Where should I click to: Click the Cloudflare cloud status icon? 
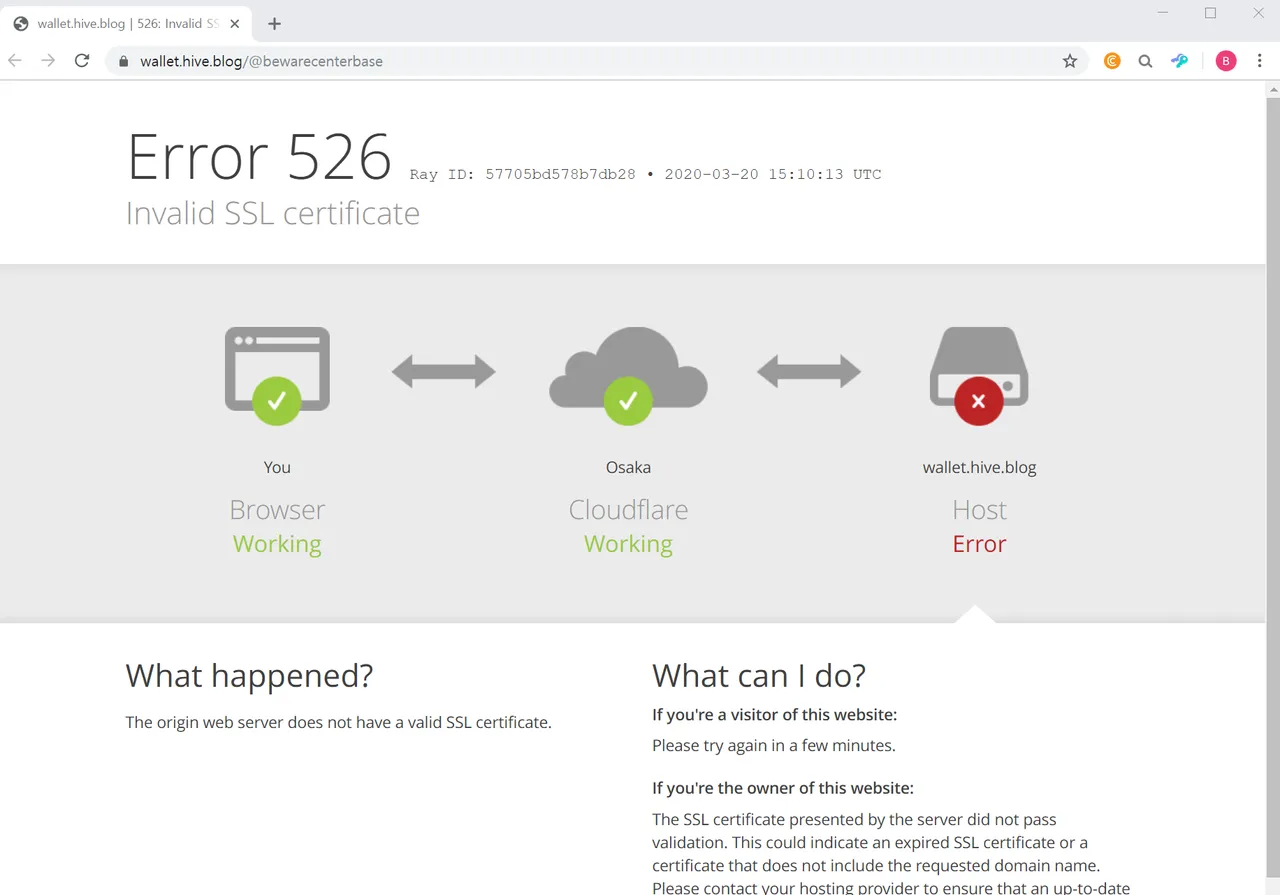(628, 375)
